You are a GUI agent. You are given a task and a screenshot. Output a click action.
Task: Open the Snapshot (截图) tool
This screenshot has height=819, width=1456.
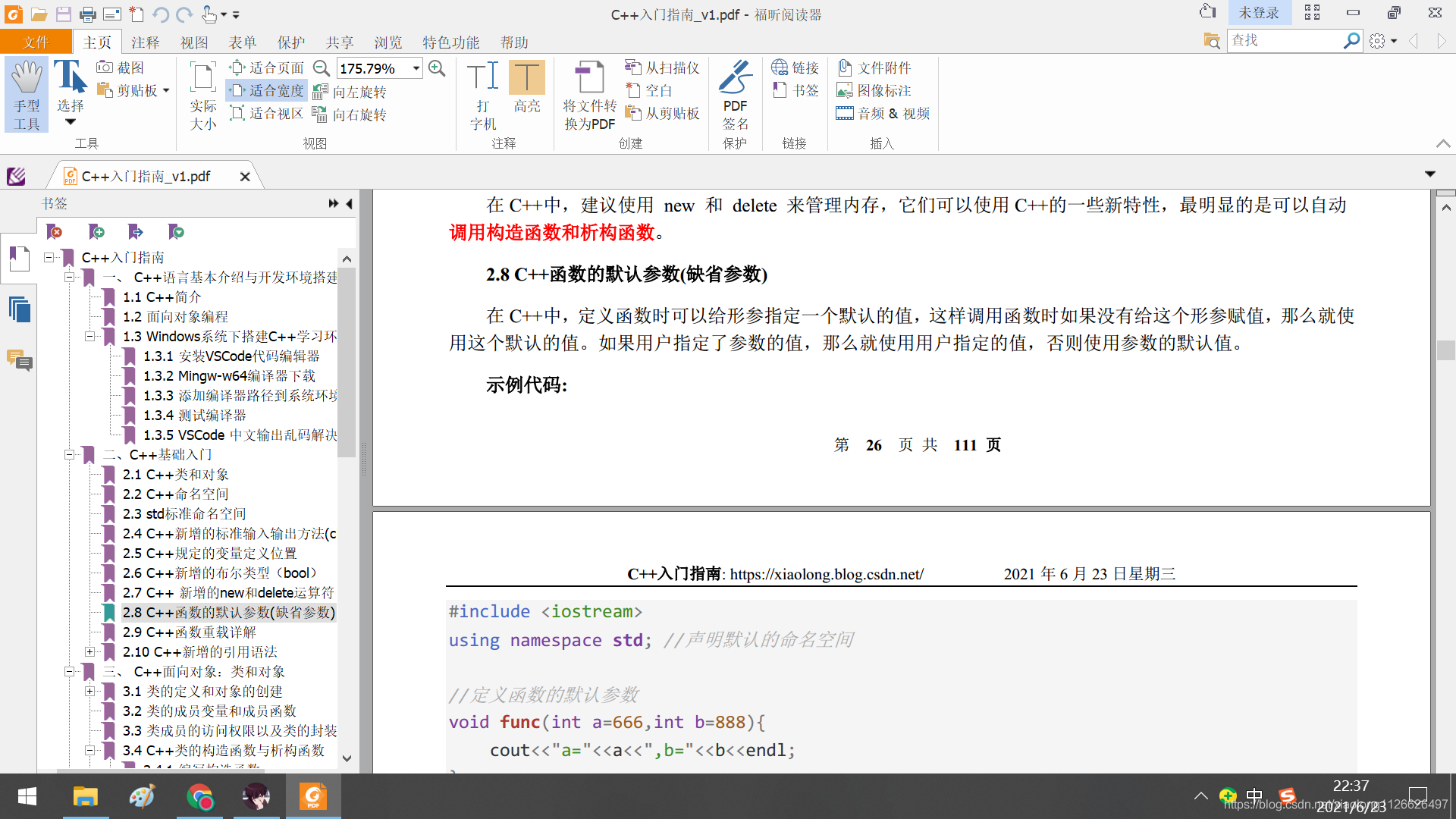pyautogui.click(x=120, y=67)
